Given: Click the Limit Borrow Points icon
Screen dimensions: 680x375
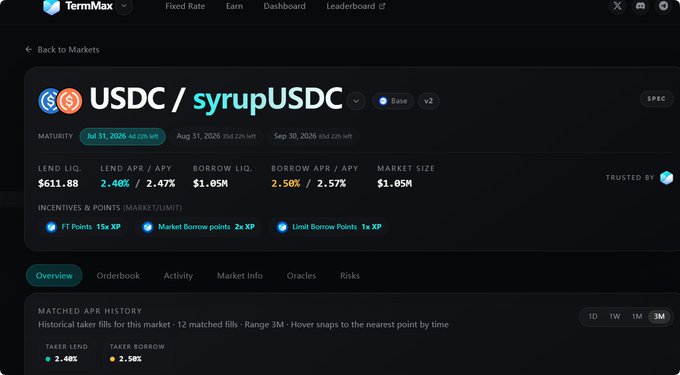Looking at the screenshot, I should click(x=282, y=227).
